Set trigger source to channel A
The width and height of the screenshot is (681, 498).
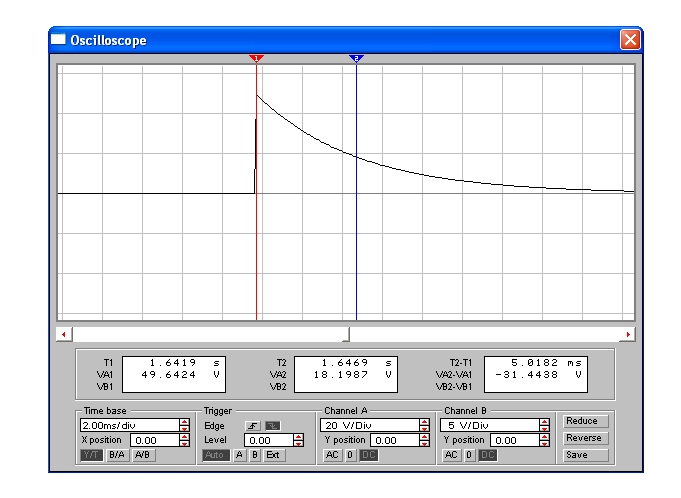click(x=239, y=455)
